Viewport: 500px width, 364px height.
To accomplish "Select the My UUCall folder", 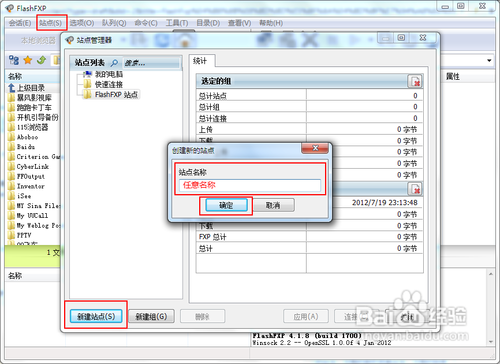I will tap(32, 215).
